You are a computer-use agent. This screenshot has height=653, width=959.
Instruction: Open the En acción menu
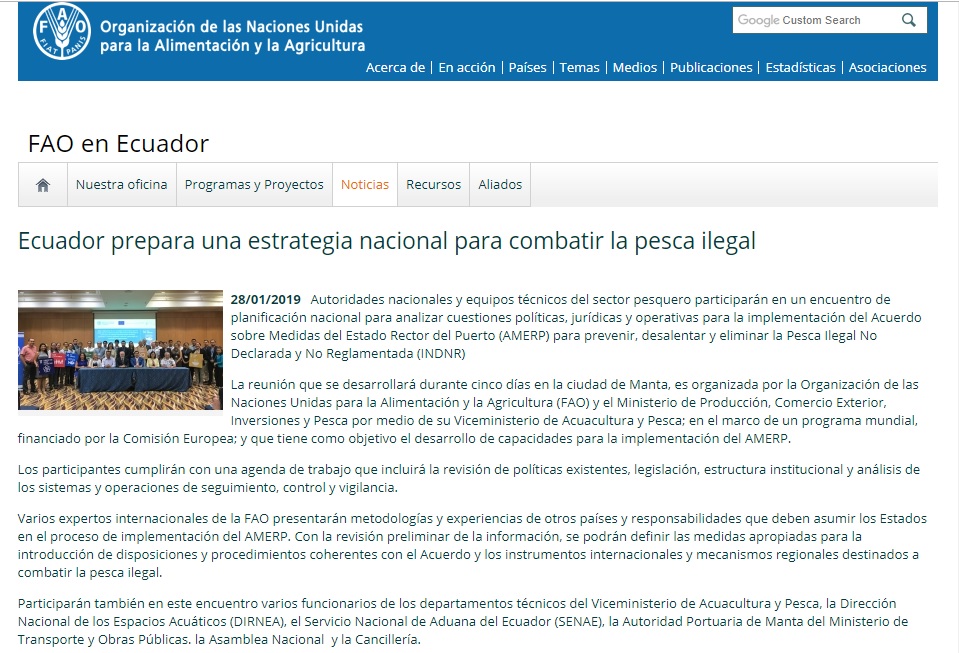467,68
